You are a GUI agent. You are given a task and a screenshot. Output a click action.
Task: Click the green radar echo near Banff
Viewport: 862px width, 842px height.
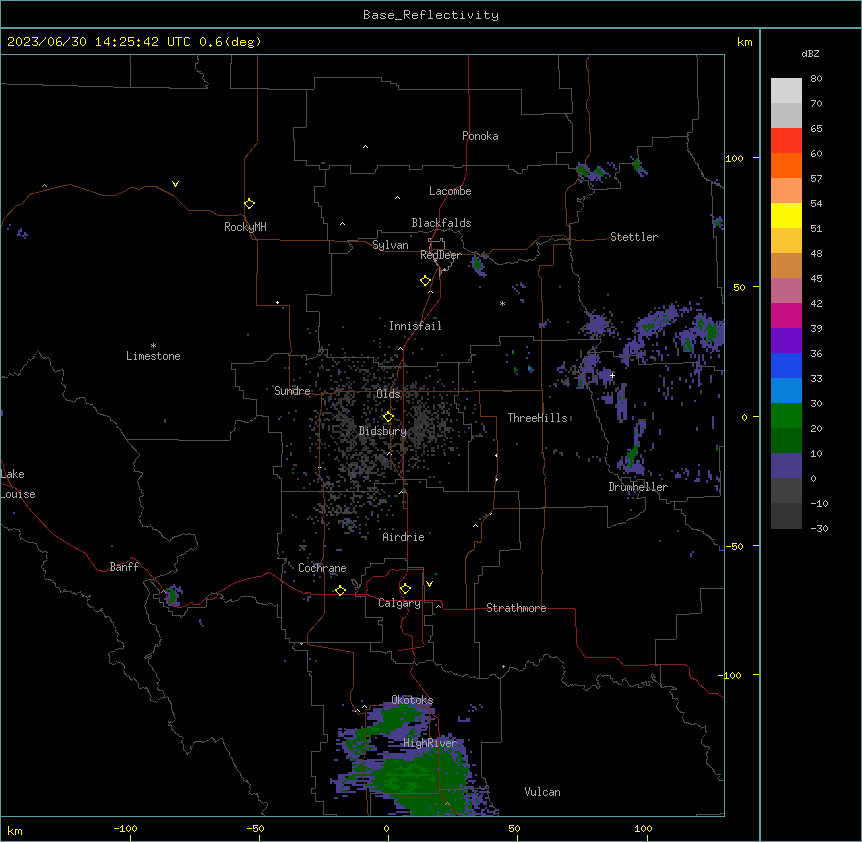pyautogui.click(x=173, y=595)
